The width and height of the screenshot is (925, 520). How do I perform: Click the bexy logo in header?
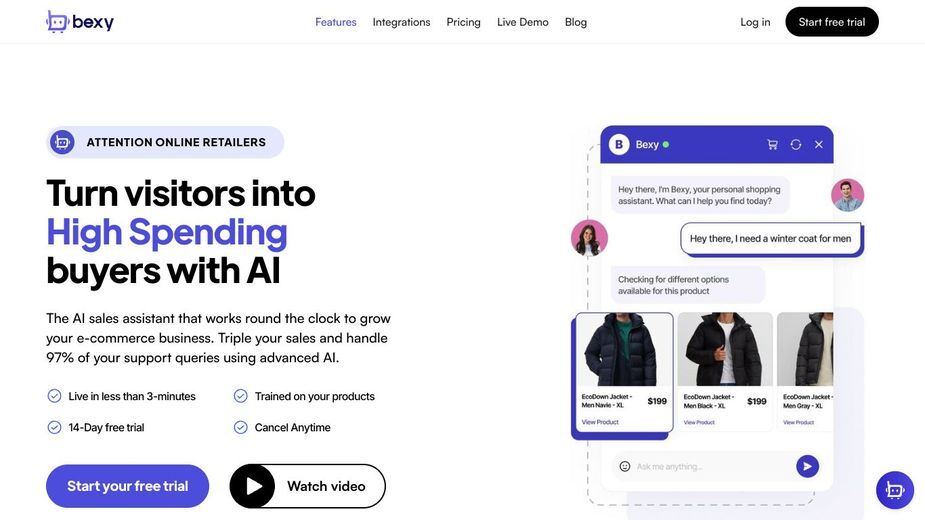[80, 22]
